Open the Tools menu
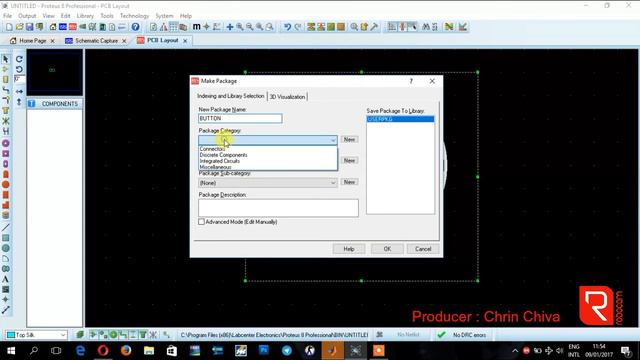 pyautogui.click(x=107, y=16)
